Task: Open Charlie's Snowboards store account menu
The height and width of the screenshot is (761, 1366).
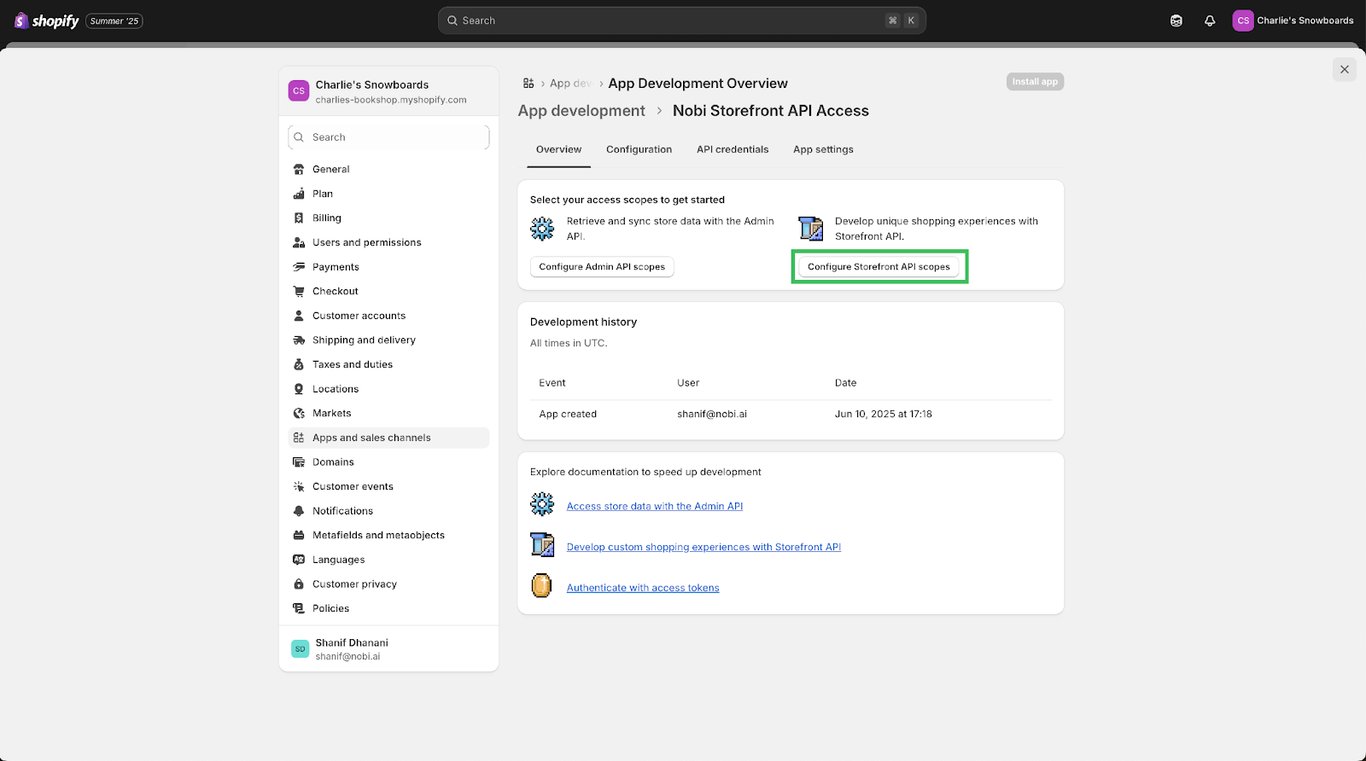Action: click(1293, 21)
